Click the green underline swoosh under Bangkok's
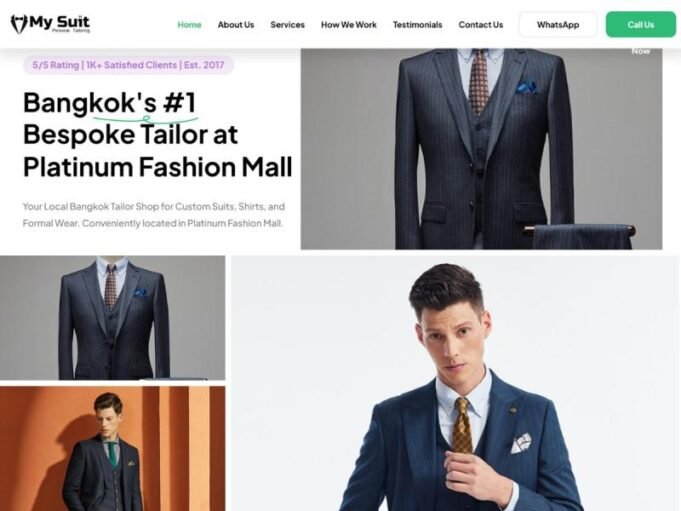681x511 pixels. coord(145,118)
